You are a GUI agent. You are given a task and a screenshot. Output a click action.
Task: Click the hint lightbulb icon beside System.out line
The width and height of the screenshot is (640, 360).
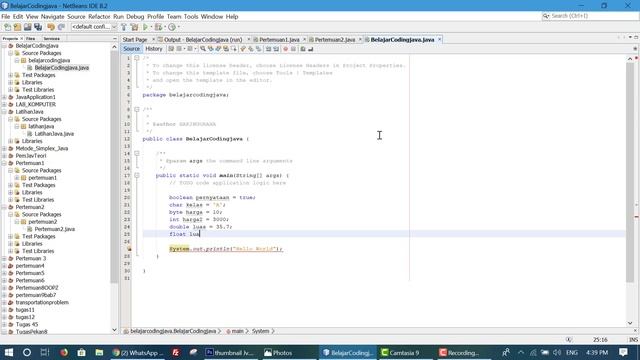(129, 249)
